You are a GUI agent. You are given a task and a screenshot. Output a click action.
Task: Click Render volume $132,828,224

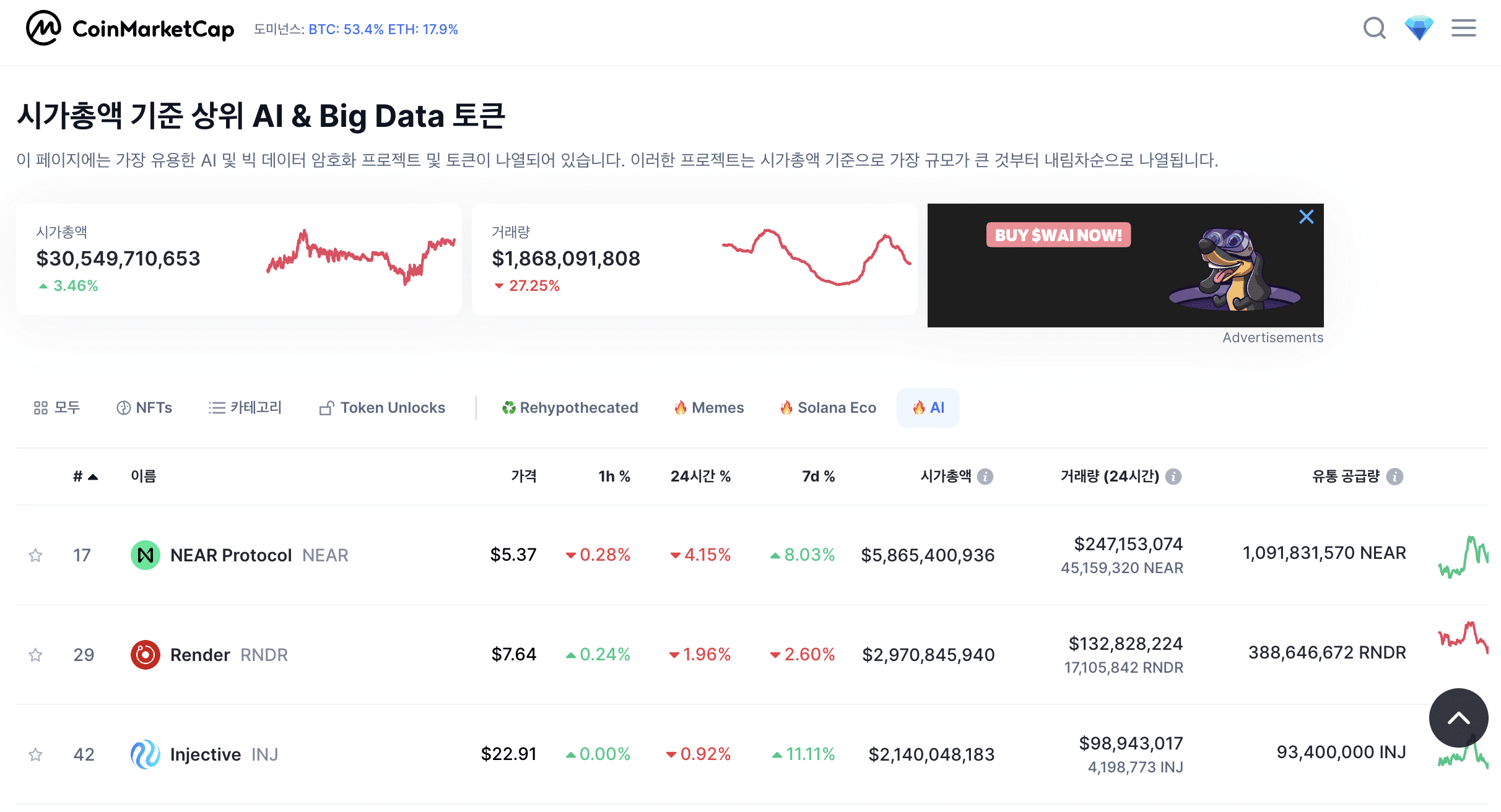click(x=1126, y=644)
